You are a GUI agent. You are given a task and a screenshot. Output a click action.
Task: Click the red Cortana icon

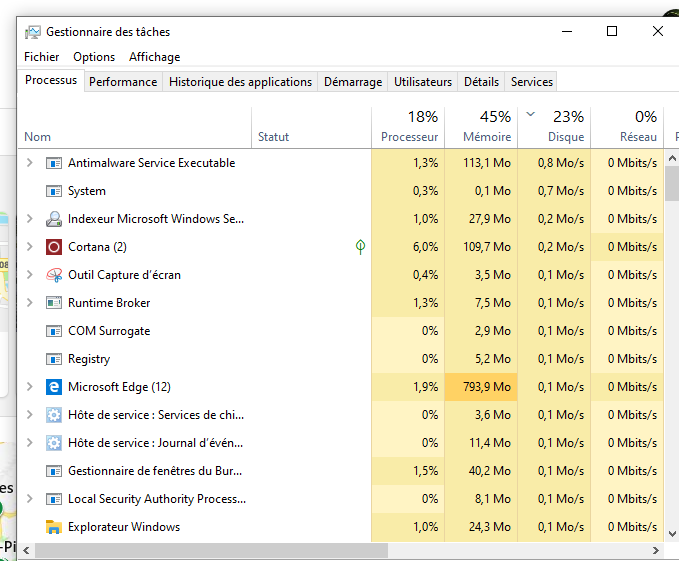pyautogui.click(x=54, y=247)
